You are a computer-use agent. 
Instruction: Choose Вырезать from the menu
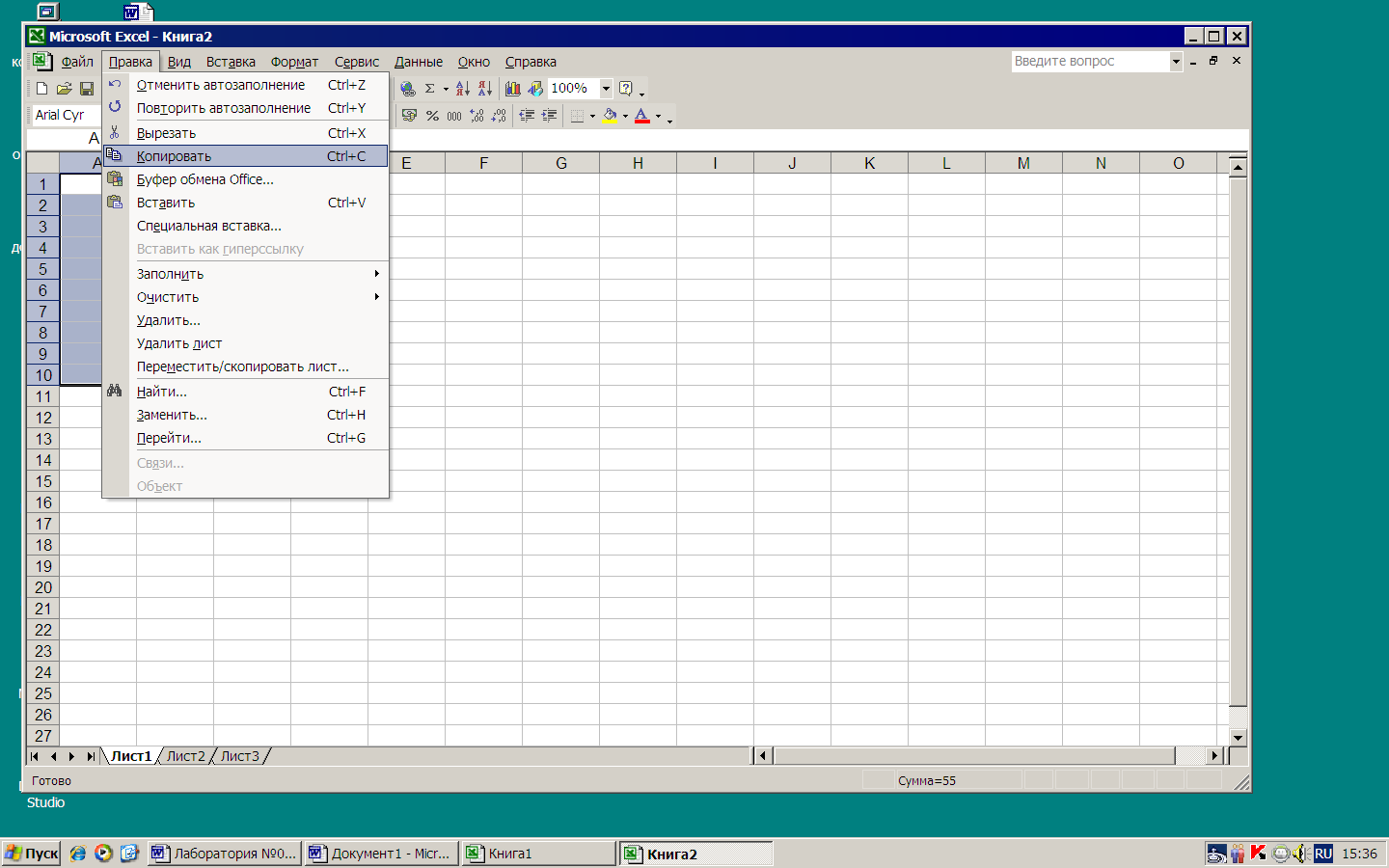point(245,133)
